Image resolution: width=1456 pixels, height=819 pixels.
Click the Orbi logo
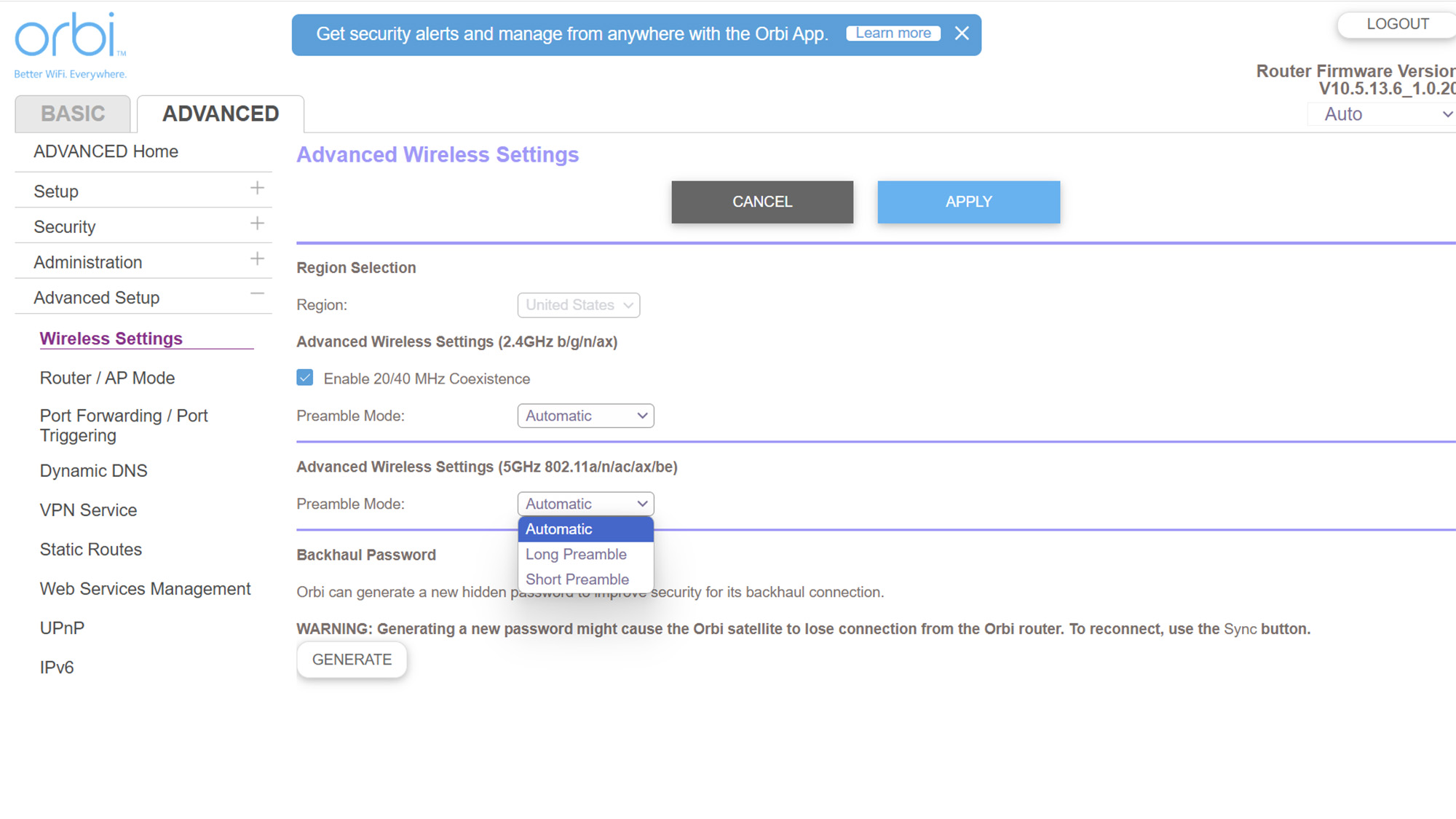(x=70, y=36)
